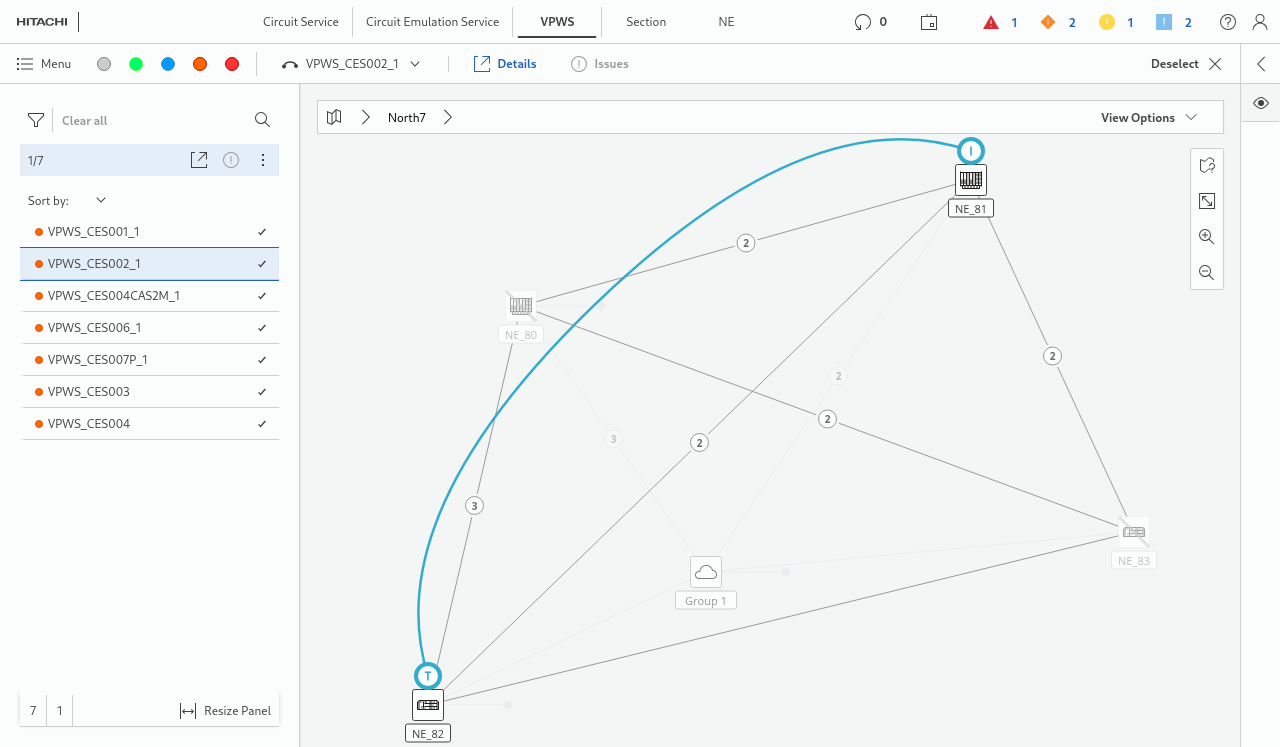Switch to Circuit Emulation Service tab

[x=432, y=22]
